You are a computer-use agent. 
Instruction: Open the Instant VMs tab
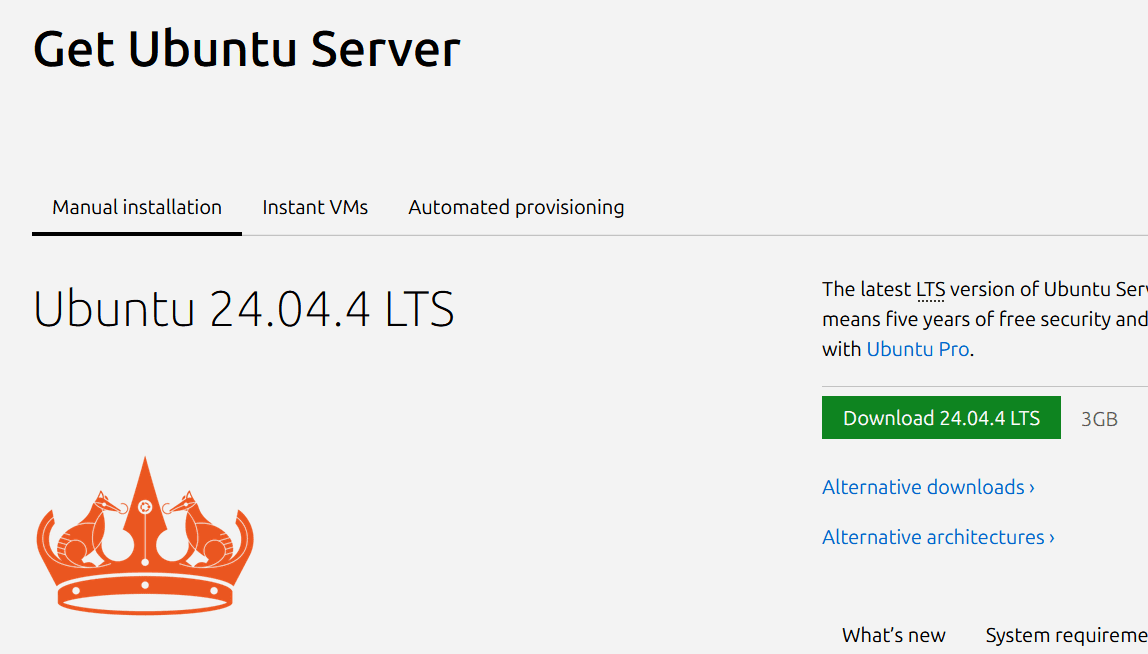(x=315, y=208)
